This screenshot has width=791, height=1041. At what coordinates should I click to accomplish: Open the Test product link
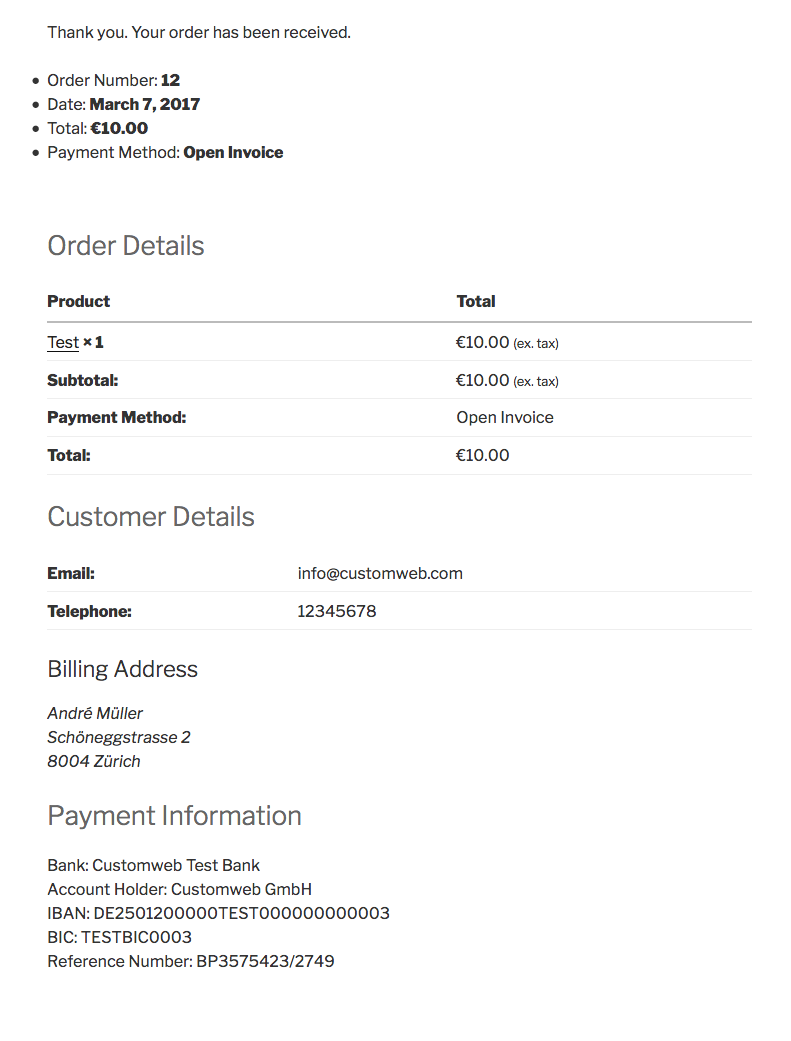pos(63,342)
